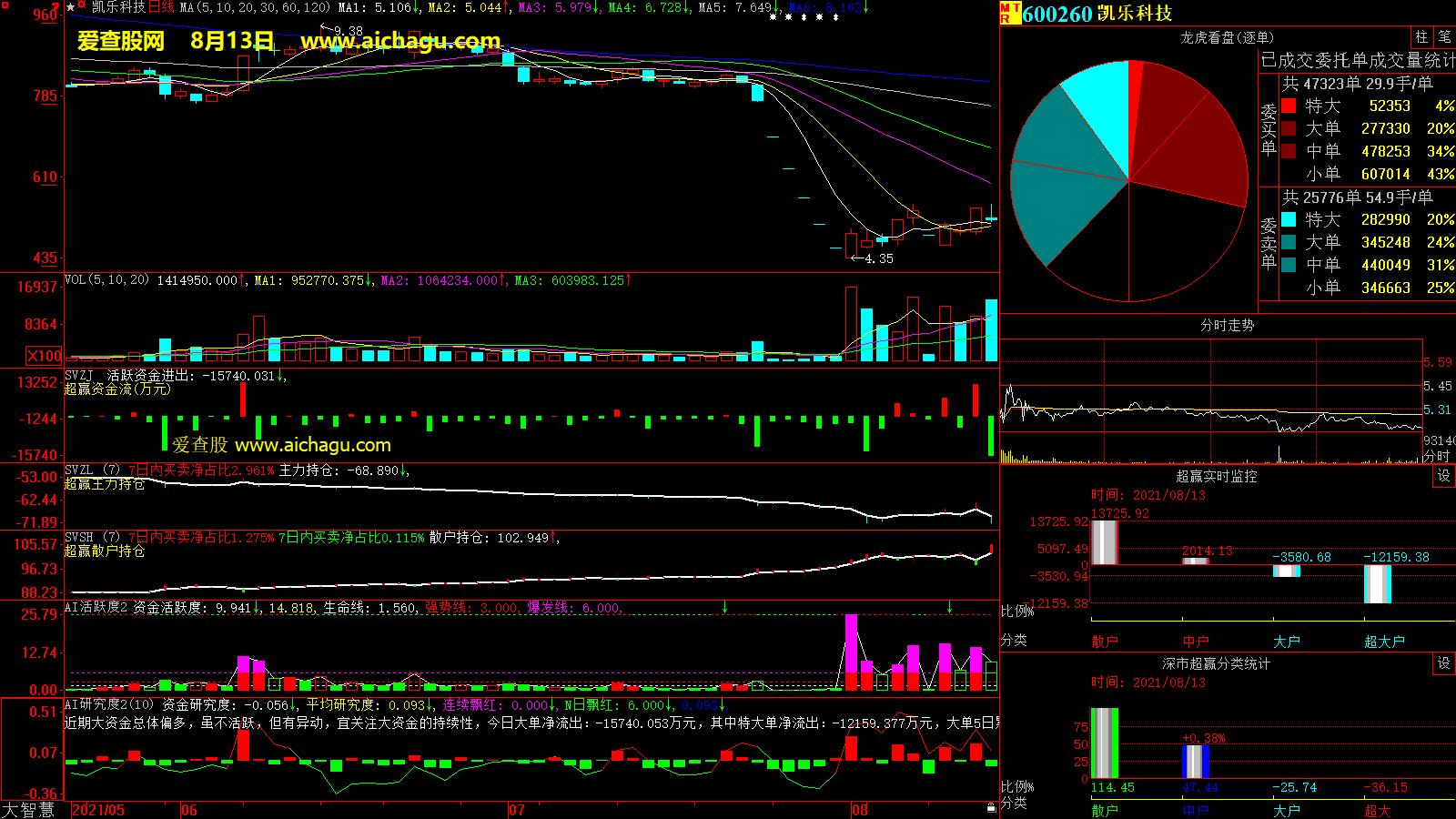Click the 分时走势 intraday chart title
Screen dimensions: 1456x819
point(1227,325)
